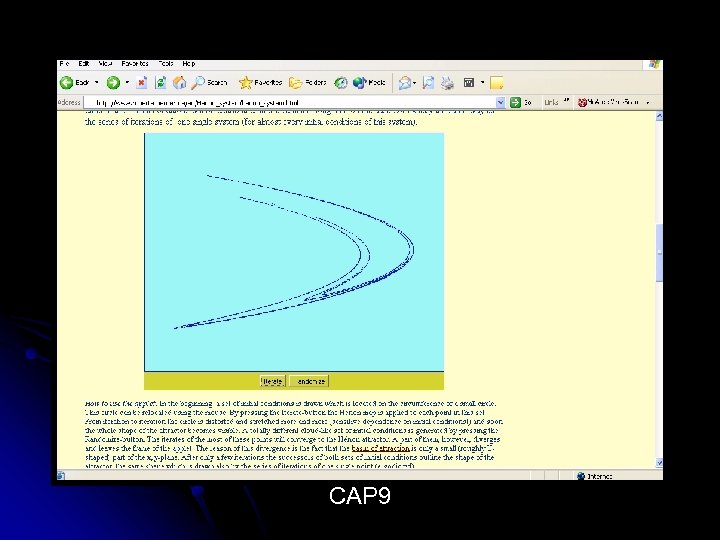Click the Internet zone globe in status bar
Viewport: 720px width, 540px height.
point(581,476)
